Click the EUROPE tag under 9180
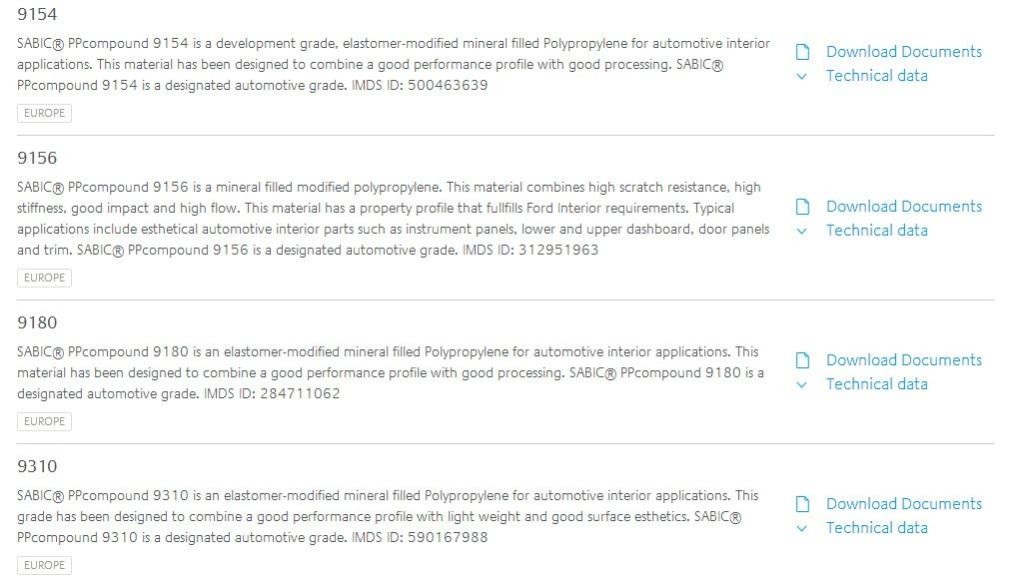 44,421
